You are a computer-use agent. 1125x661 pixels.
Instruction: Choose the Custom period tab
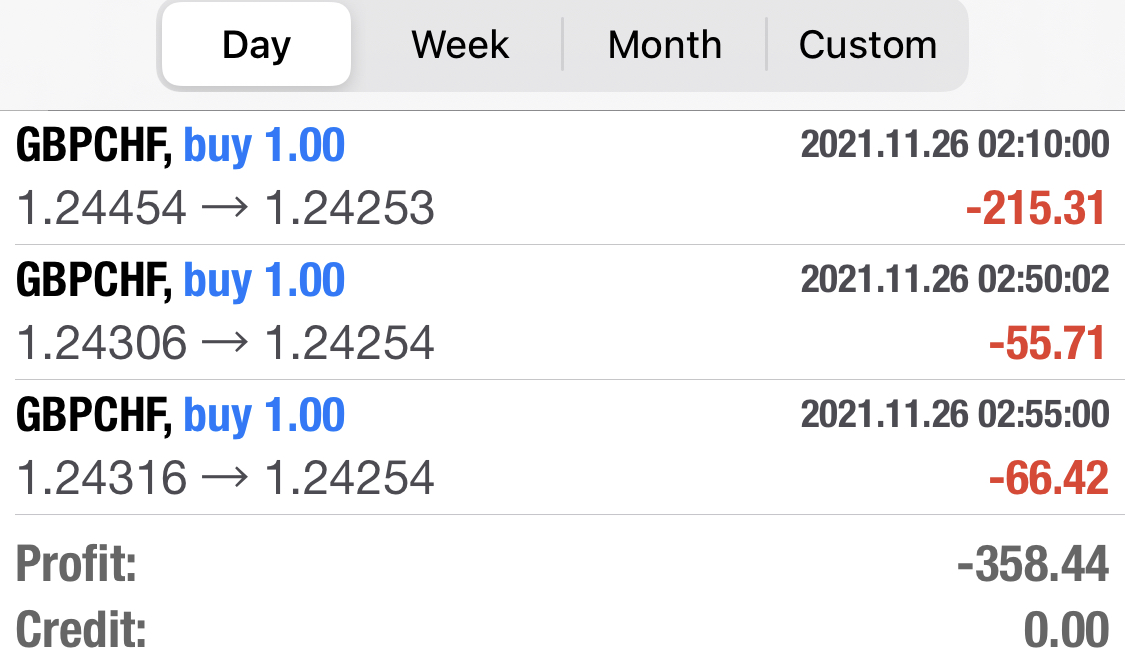point(867,45)
